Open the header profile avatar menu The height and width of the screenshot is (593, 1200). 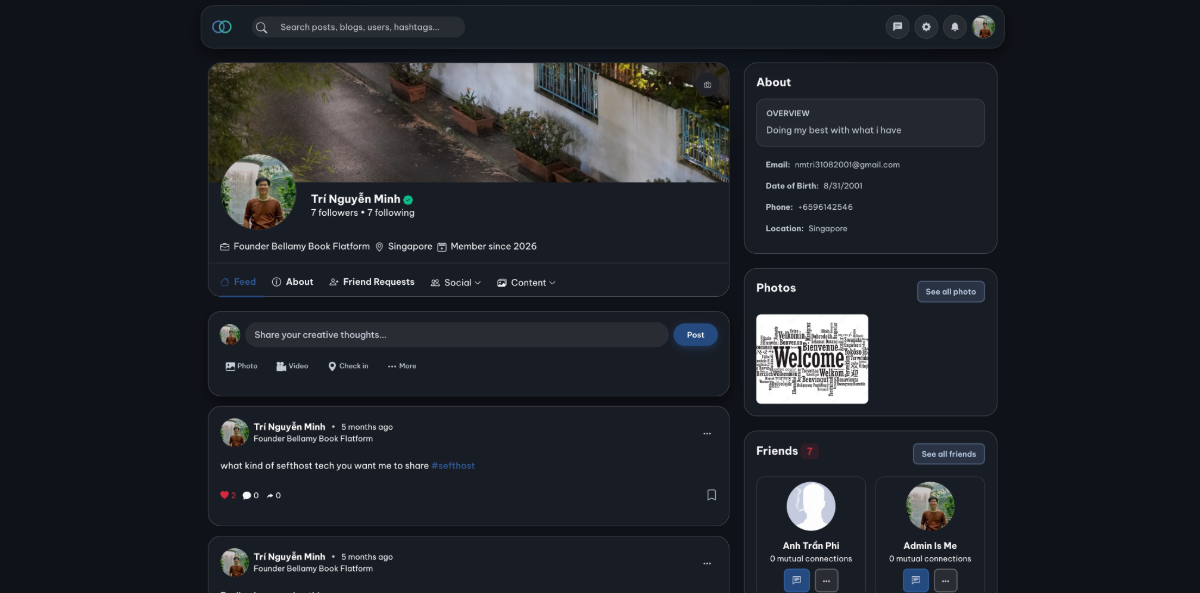pyautogui.click(x=984, y=27)
